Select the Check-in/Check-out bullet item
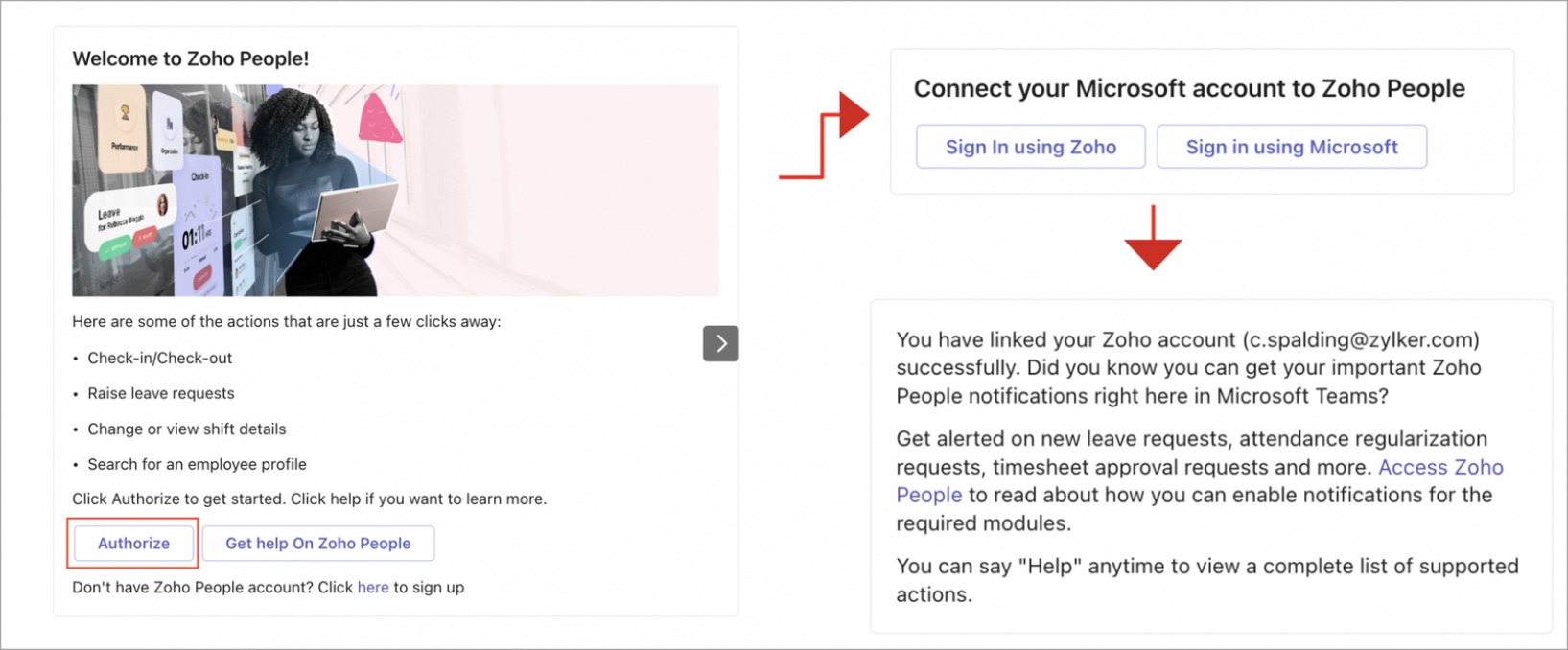 point(160,359)
